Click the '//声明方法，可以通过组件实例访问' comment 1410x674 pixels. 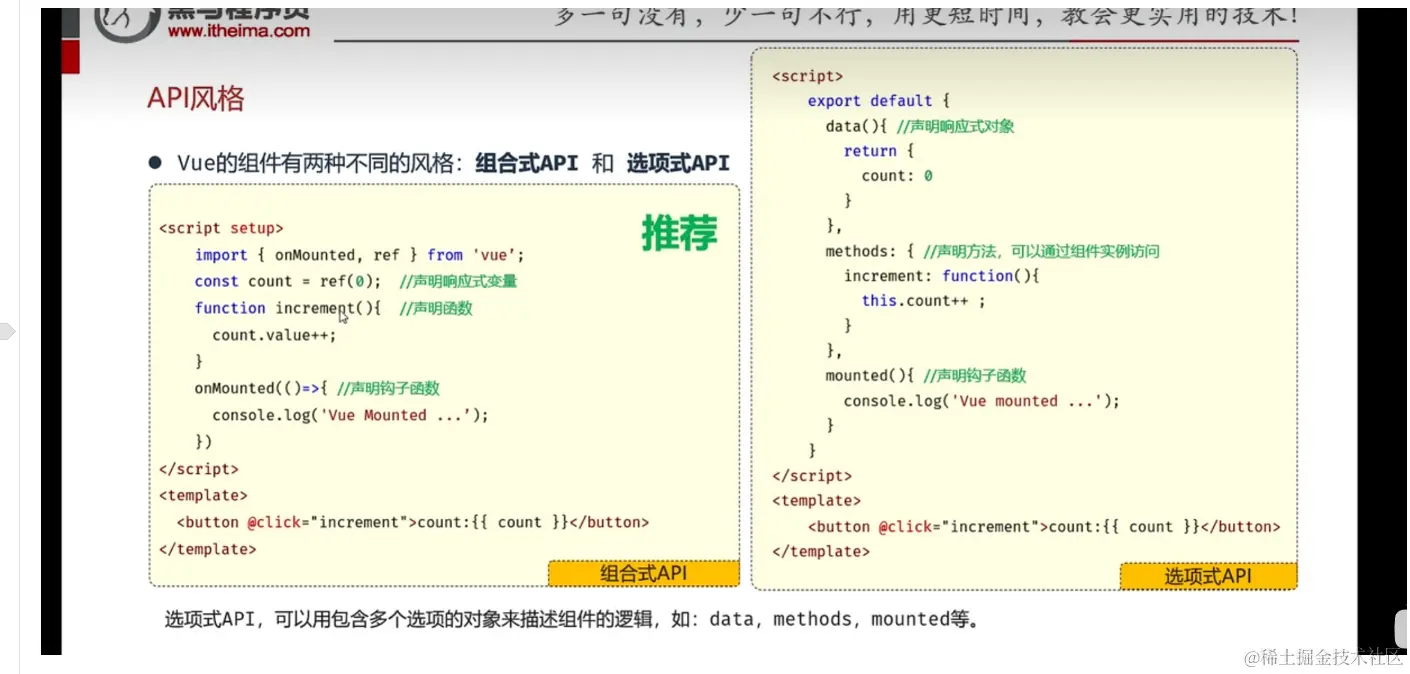pyautogui.click(x=1041, y=251)
